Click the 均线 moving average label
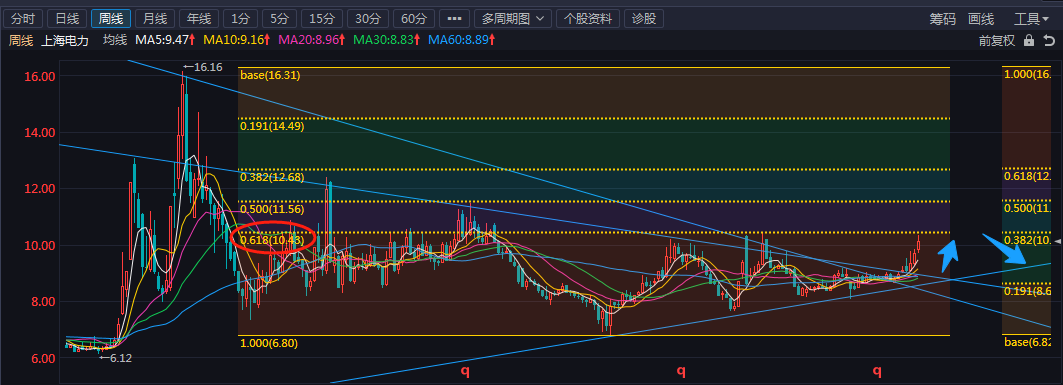 pyautogui.click(x=115, y=40)
